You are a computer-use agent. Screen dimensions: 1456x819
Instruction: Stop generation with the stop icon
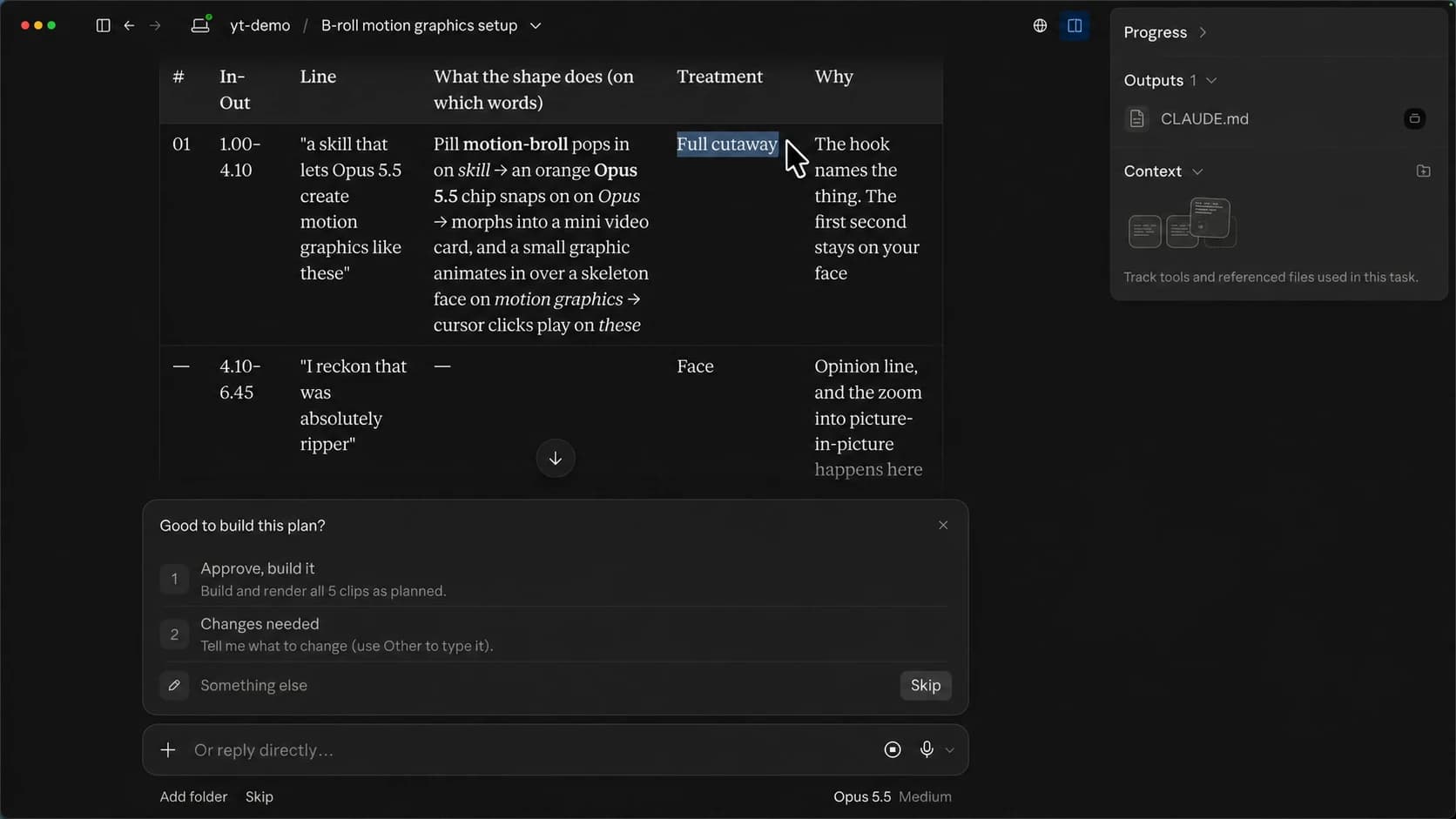(893, 750)
